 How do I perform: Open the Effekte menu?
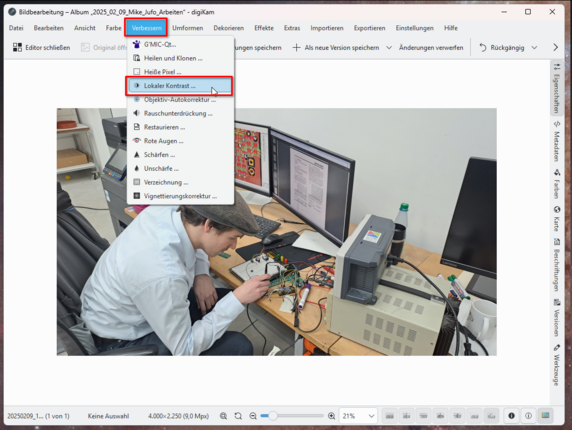click(264, 28)
